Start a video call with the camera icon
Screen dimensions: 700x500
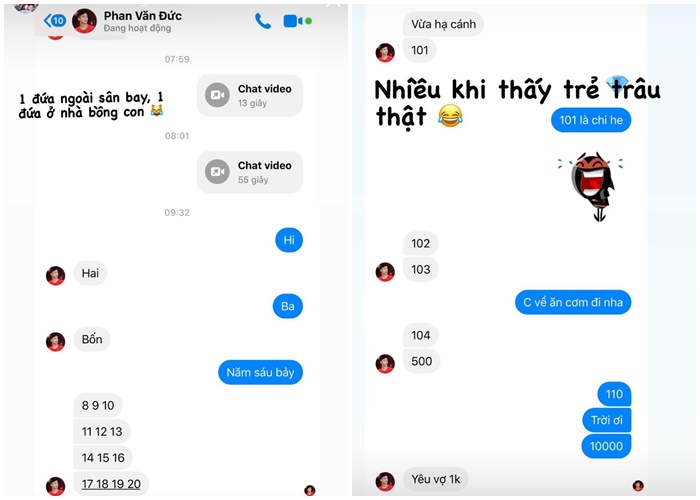click(293, 21)
